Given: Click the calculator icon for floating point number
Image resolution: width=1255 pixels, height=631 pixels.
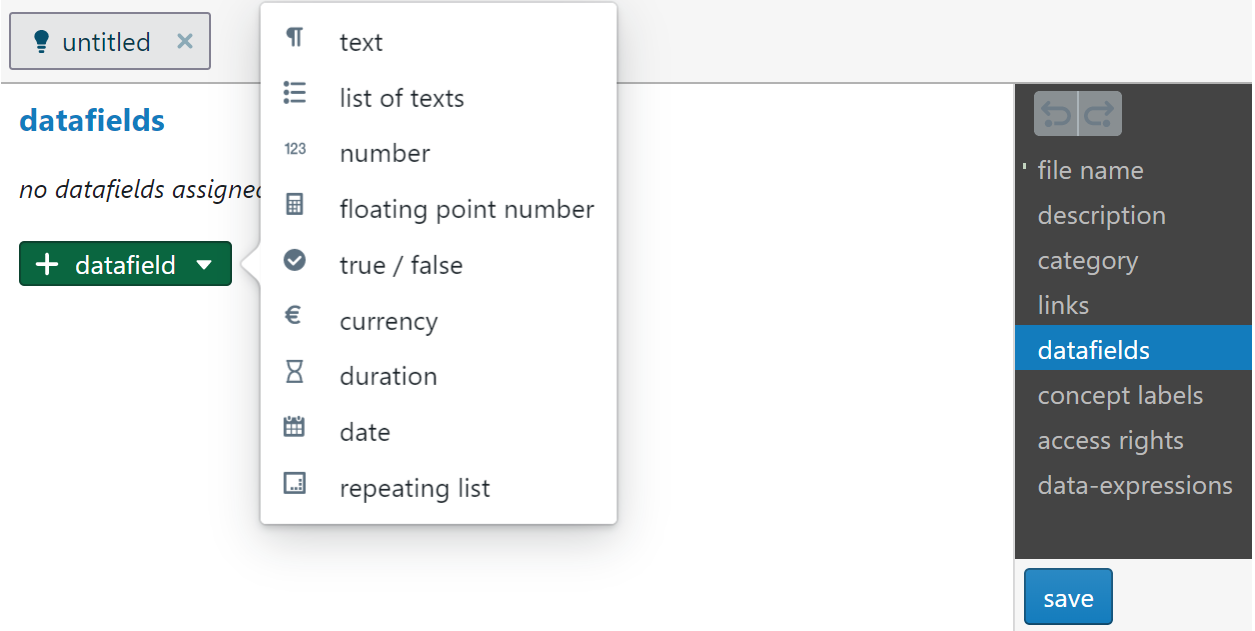Looking at the screenshot, I should (x=294, y=204).
